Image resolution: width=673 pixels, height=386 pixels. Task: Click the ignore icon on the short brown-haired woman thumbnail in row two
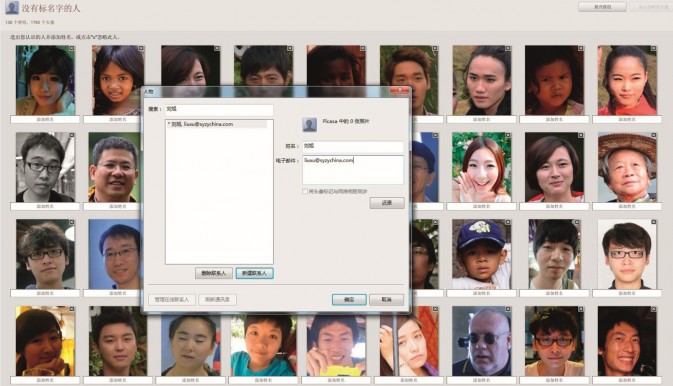581,135
